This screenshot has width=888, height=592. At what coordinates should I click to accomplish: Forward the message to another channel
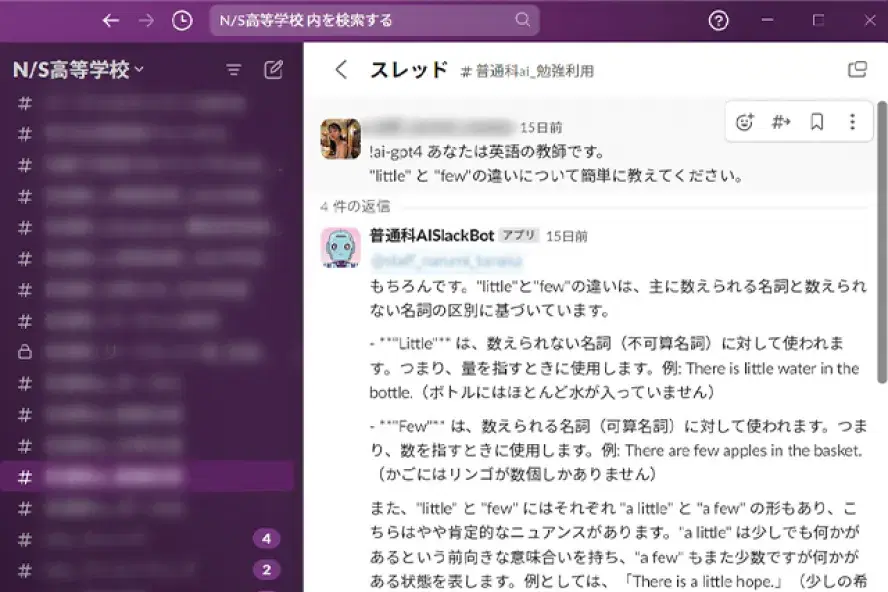pos(781,121)
